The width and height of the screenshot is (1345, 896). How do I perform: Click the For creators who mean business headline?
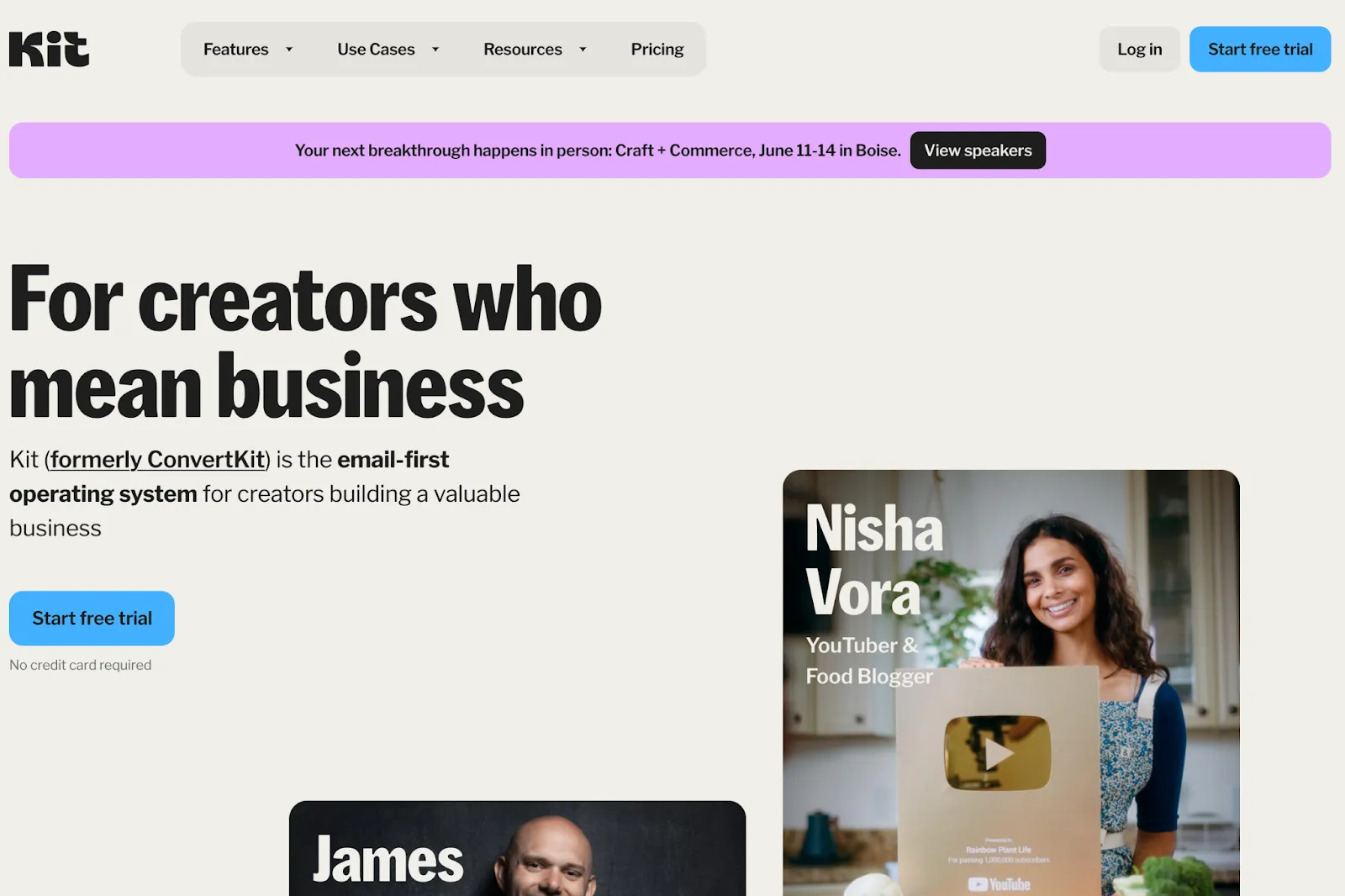[305, 343]
